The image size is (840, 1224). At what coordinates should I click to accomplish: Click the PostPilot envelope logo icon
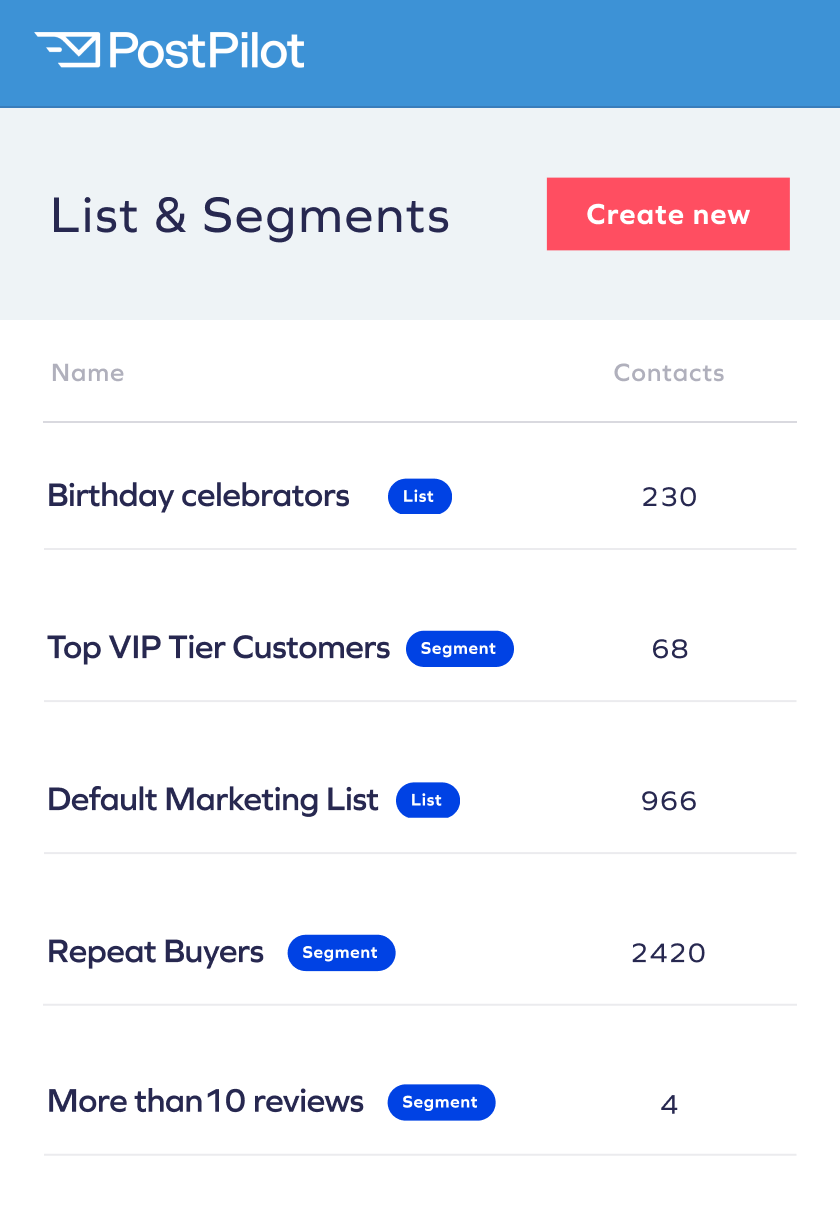click(67, 50)
